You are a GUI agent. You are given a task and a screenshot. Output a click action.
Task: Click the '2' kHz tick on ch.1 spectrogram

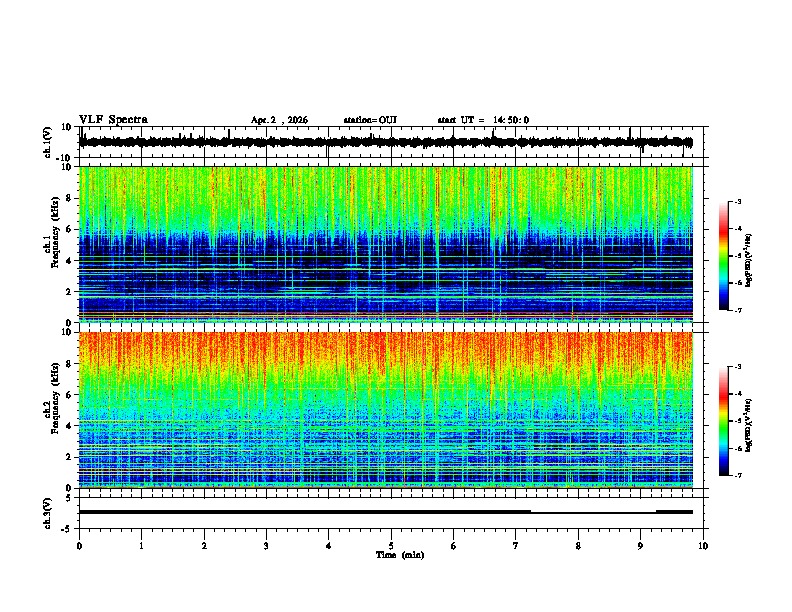click(69, 291)
